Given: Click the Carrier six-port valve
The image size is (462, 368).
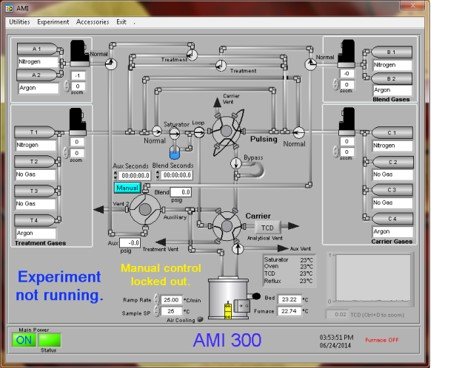Looking at the screenshot, I should tap(227, 226).
